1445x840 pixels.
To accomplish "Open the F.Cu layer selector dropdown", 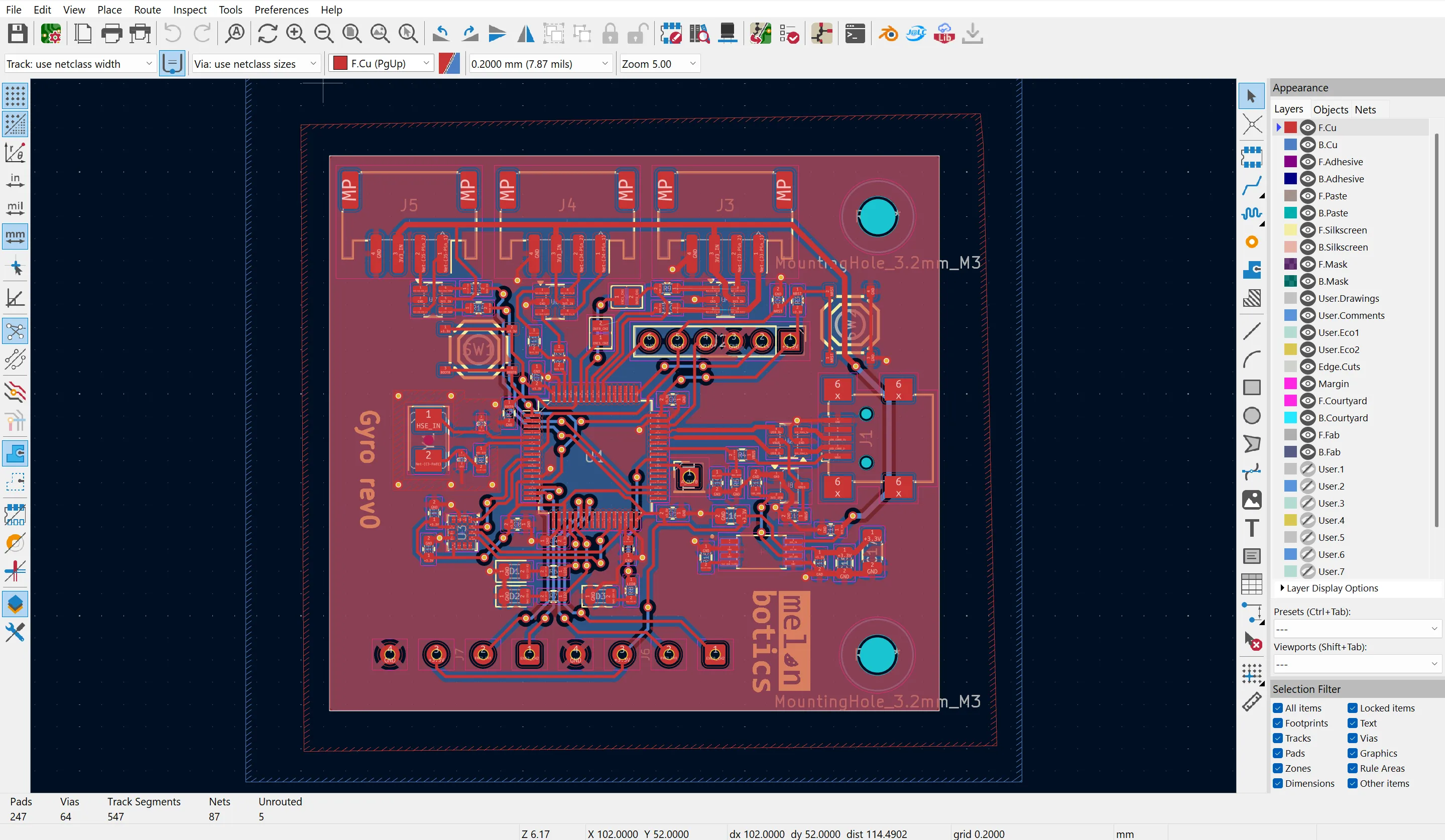I will (381, 64).
